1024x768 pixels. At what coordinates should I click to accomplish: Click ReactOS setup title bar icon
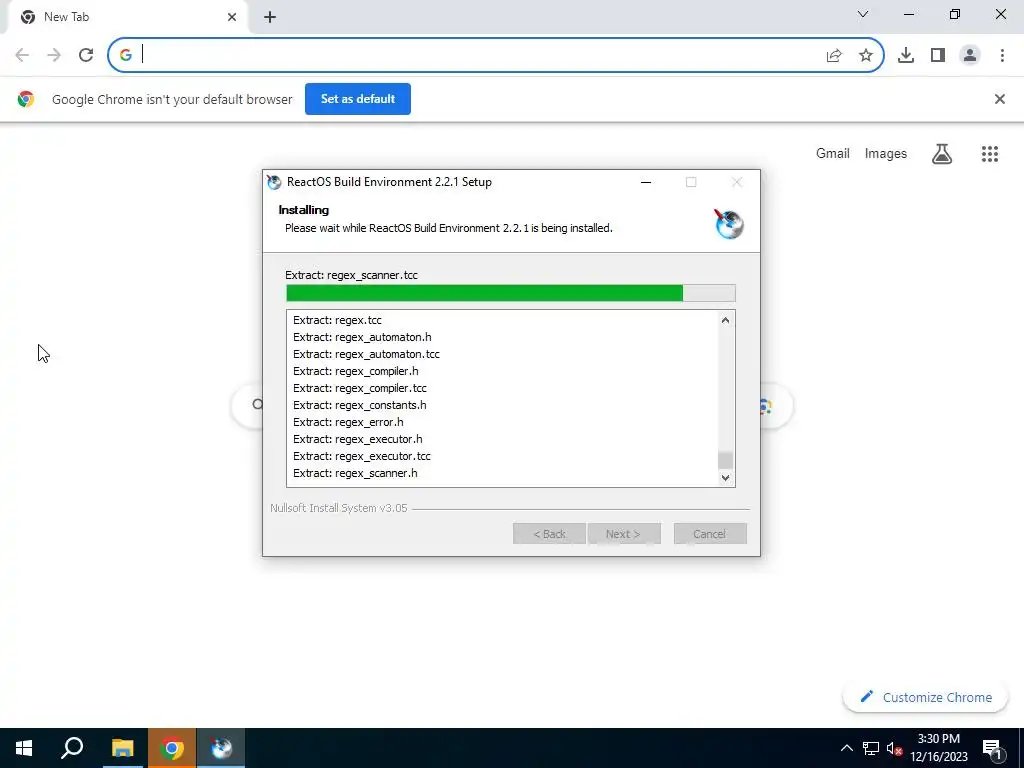point(274,182)
